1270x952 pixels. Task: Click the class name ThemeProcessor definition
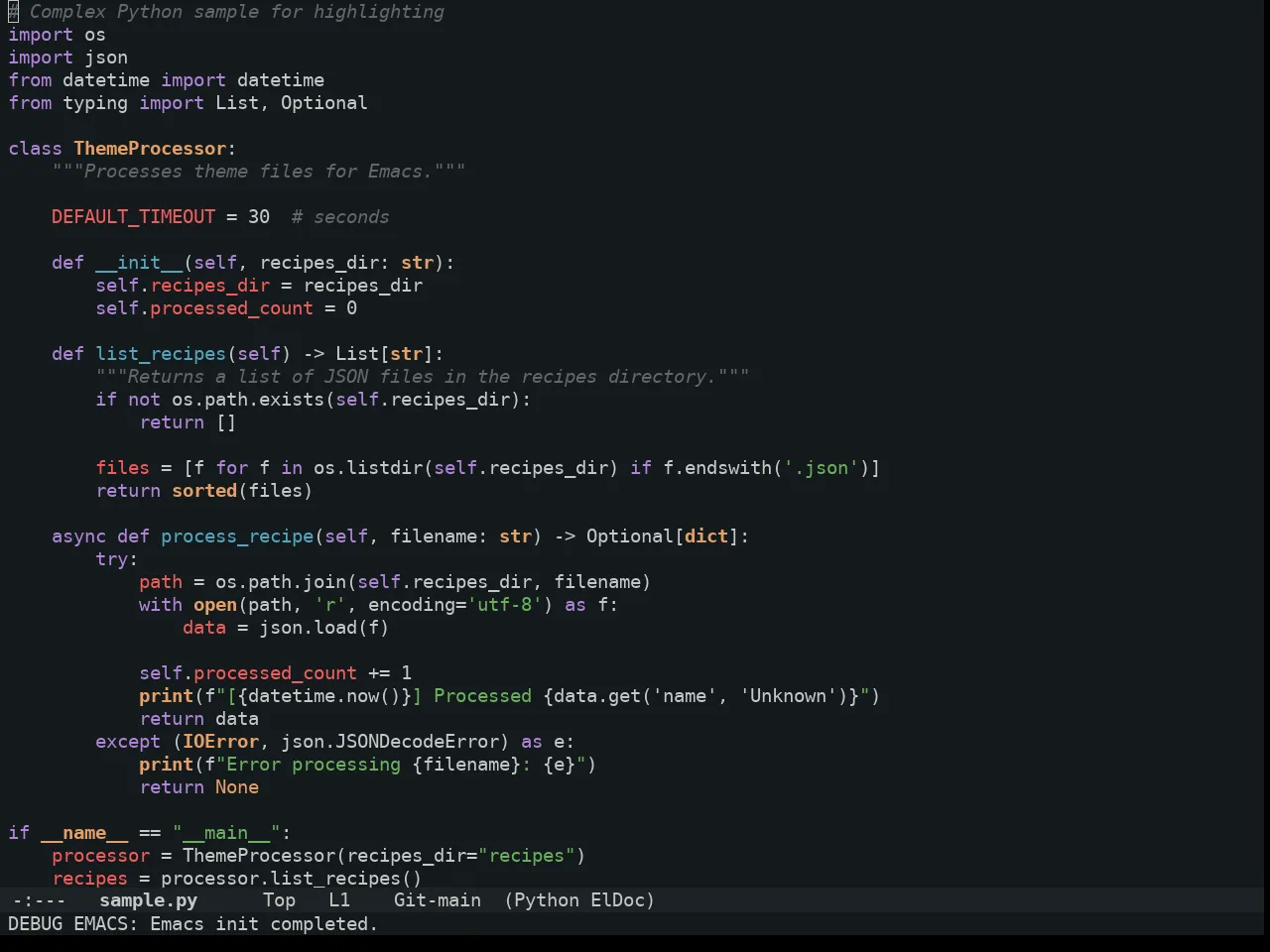(x=150, y=149)
